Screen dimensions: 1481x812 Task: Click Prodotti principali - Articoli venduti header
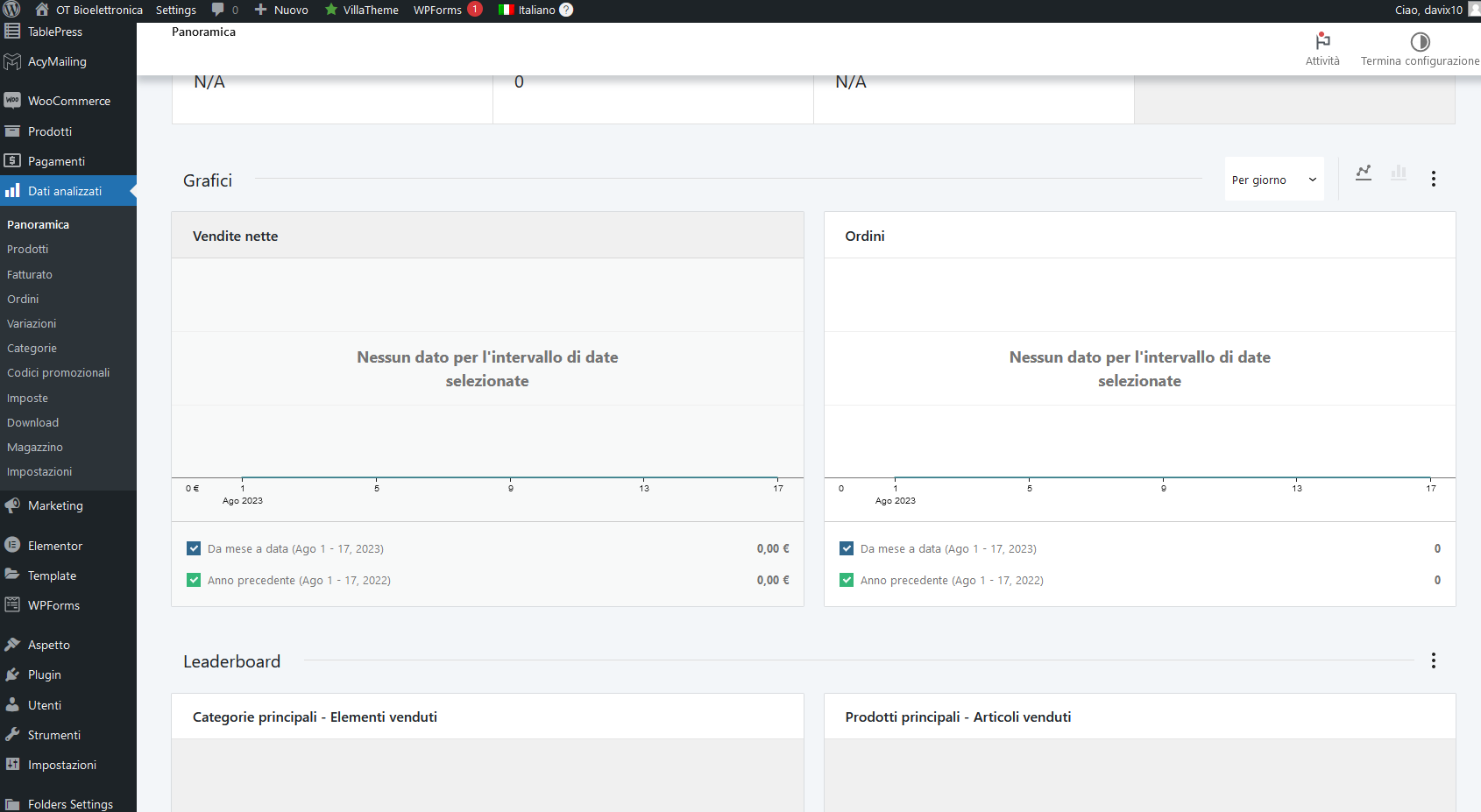[958, 717]
